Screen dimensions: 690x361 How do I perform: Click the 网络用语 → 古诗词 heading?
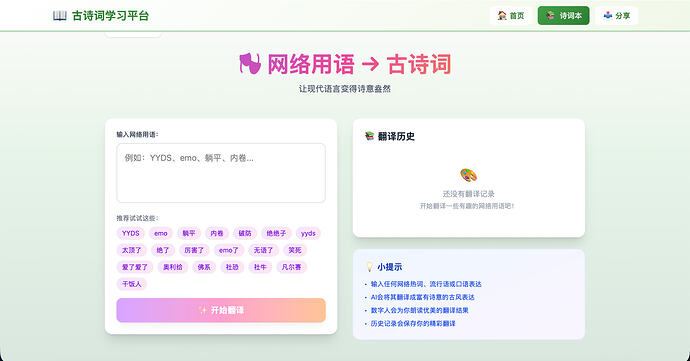[359, 64]
